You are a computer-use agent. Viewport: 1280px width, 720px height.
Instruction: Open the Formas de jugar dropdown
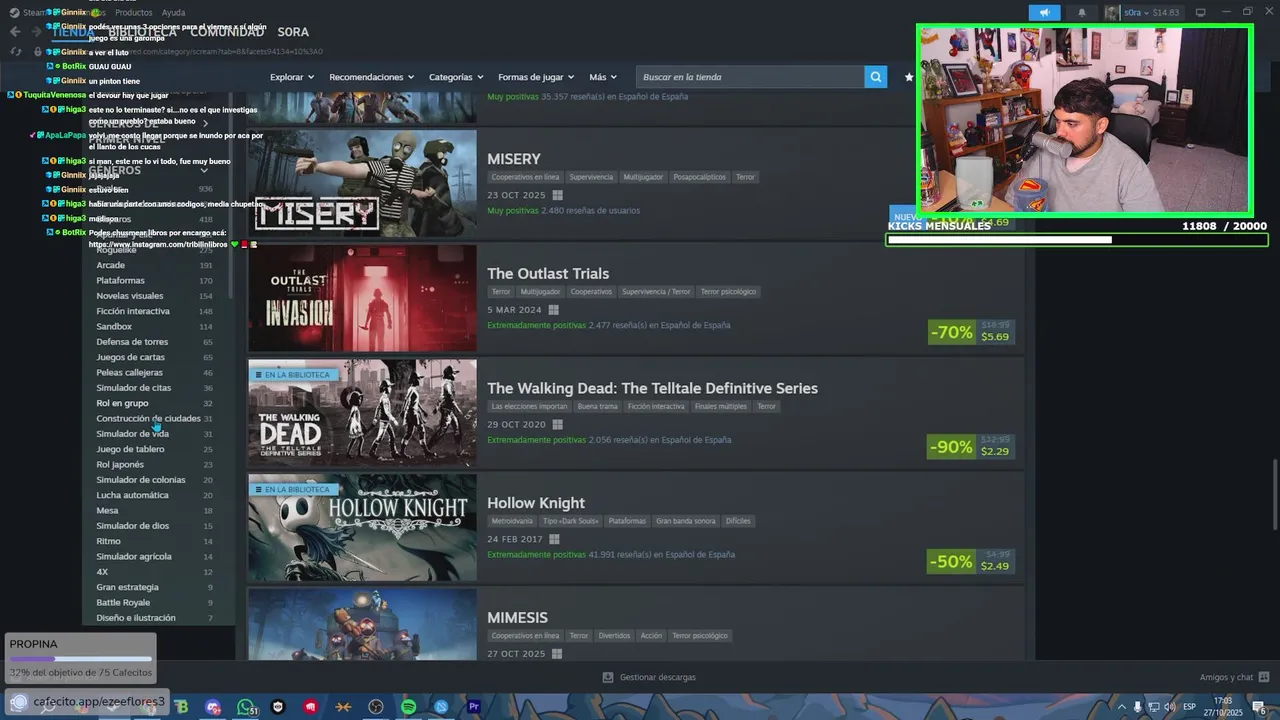coord(537,77)
